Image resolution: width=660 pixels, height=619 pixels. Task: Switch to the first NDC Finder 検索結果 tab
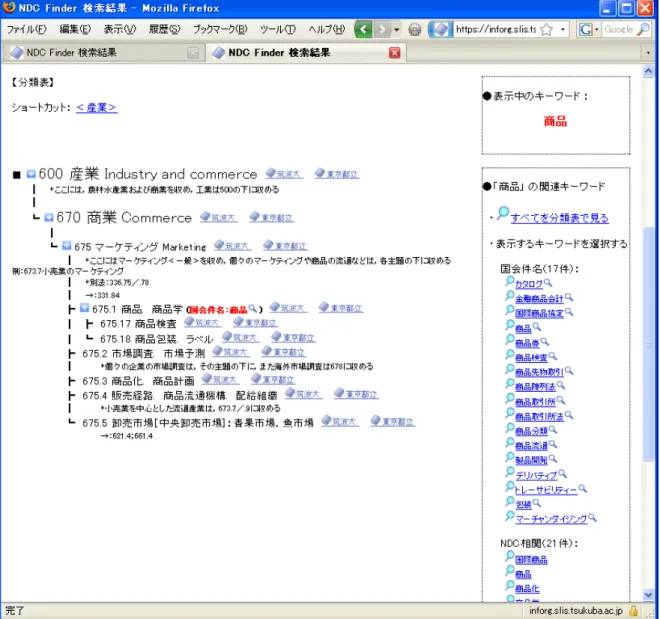[x=103, y=53]
